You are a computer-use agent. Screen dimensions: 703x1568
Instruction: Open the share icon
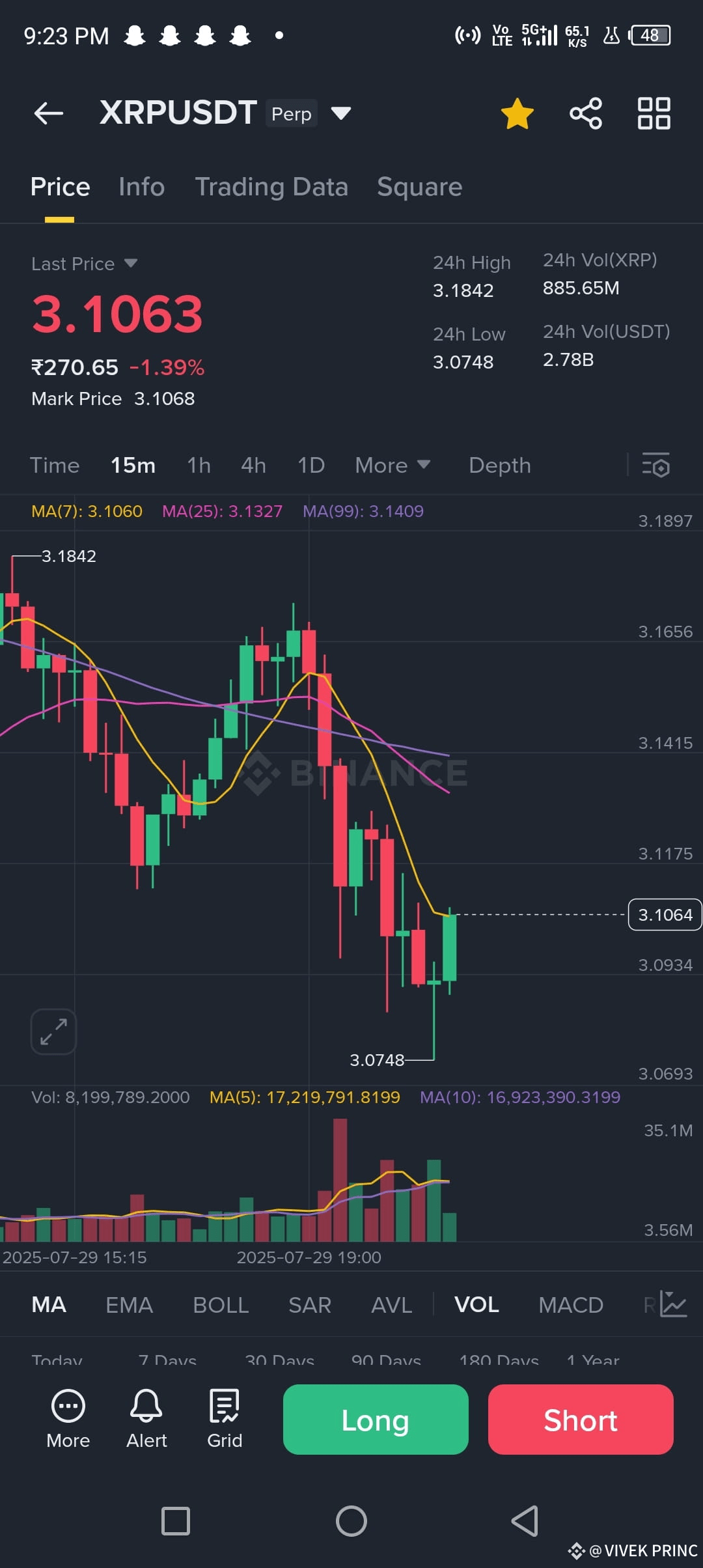click(x=586, y=113)
